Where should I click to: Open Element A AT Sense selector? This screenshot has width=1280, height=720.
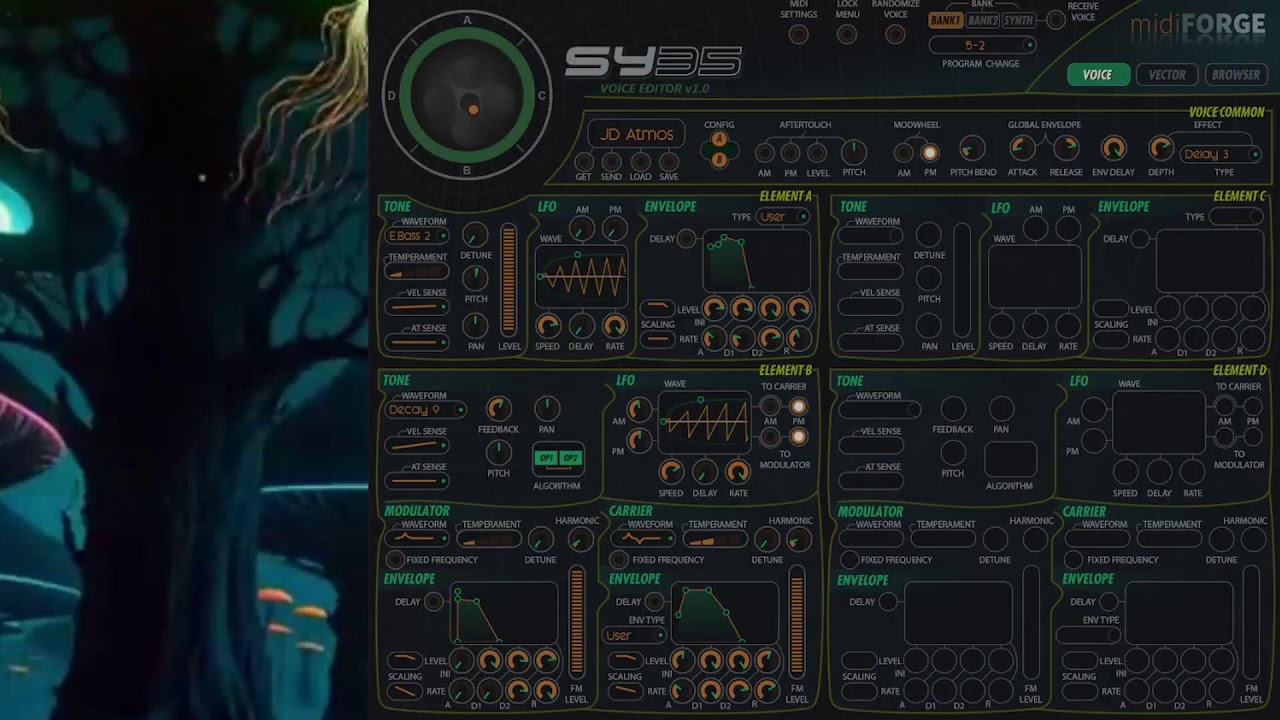click(417, 343)
